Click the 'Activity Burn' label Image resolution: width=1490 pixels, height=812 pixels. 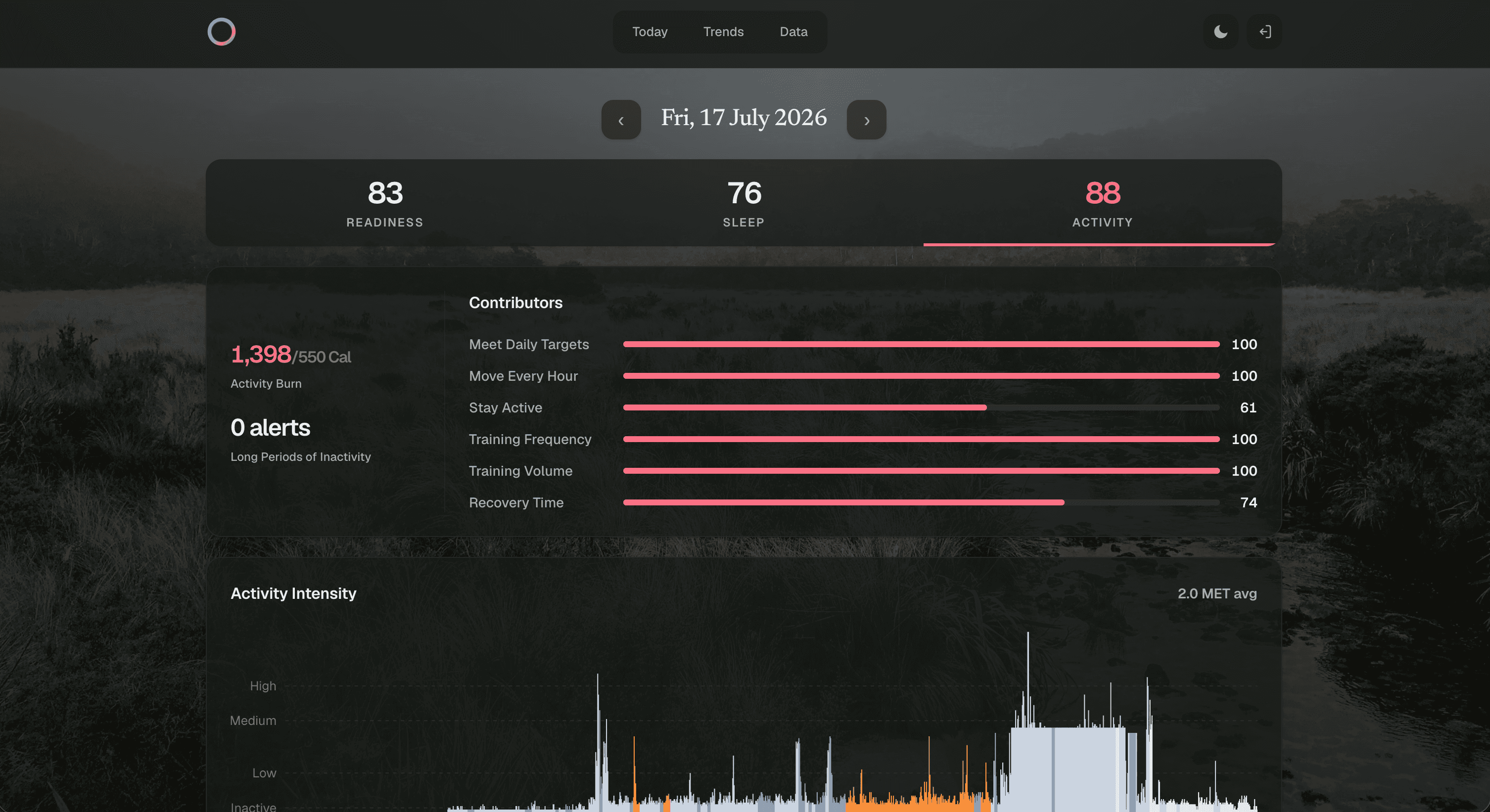coord(266,383)
